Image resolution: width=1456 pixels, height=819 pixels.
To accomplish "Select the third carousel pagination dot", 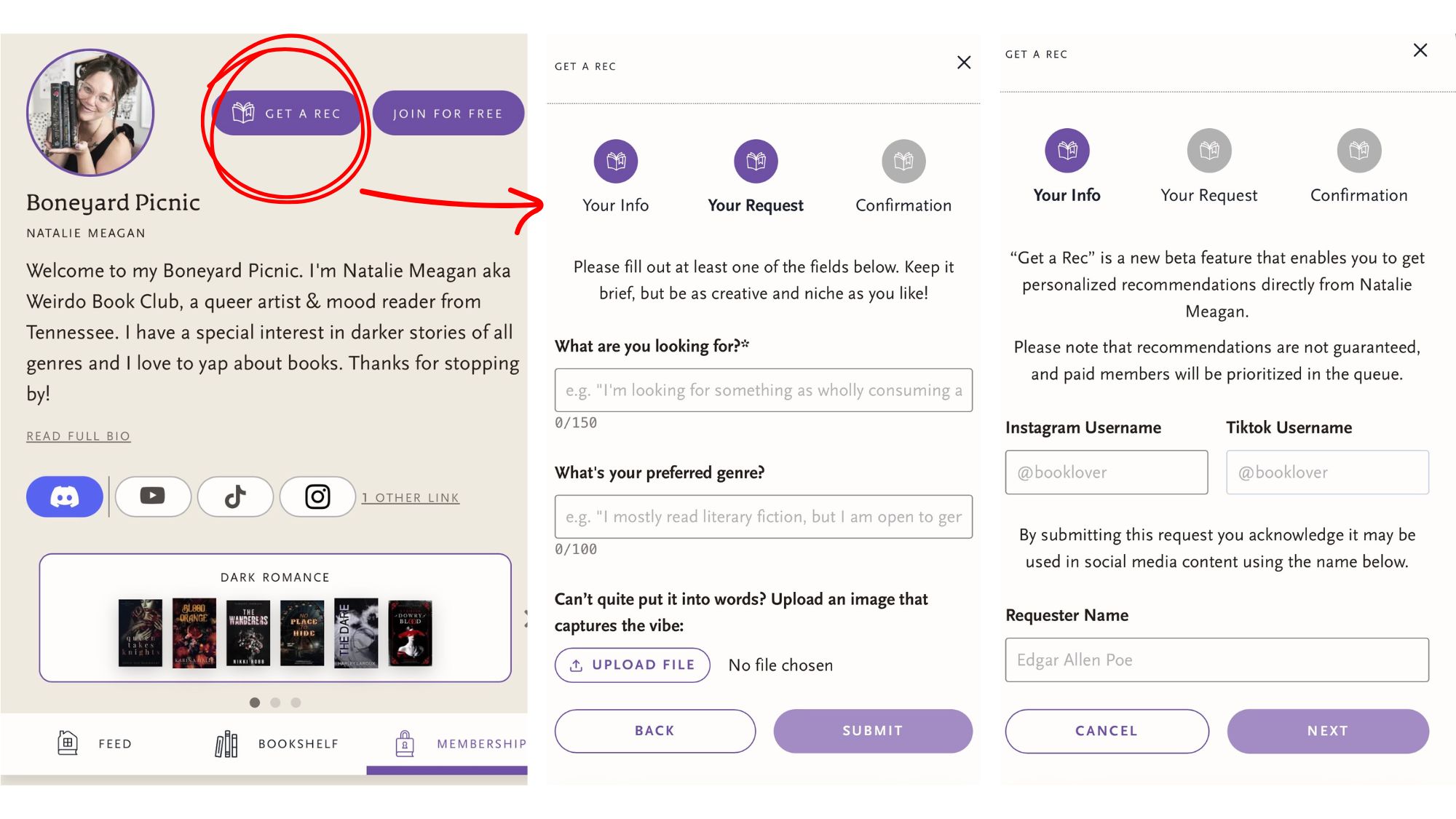I will click(296, 703).
